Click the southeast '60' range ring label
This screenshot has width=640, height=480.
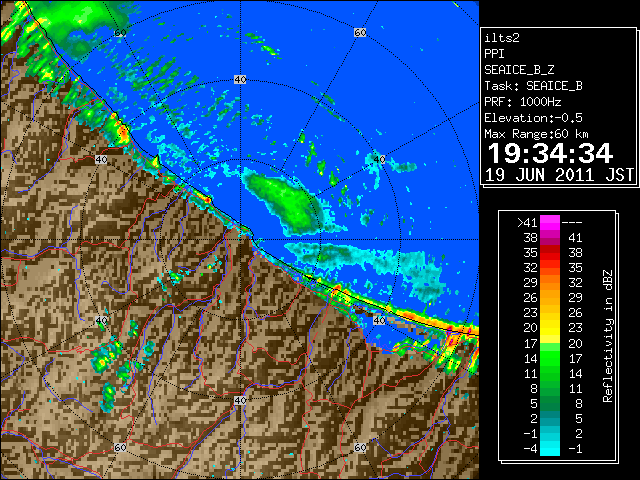pos(360,448)
